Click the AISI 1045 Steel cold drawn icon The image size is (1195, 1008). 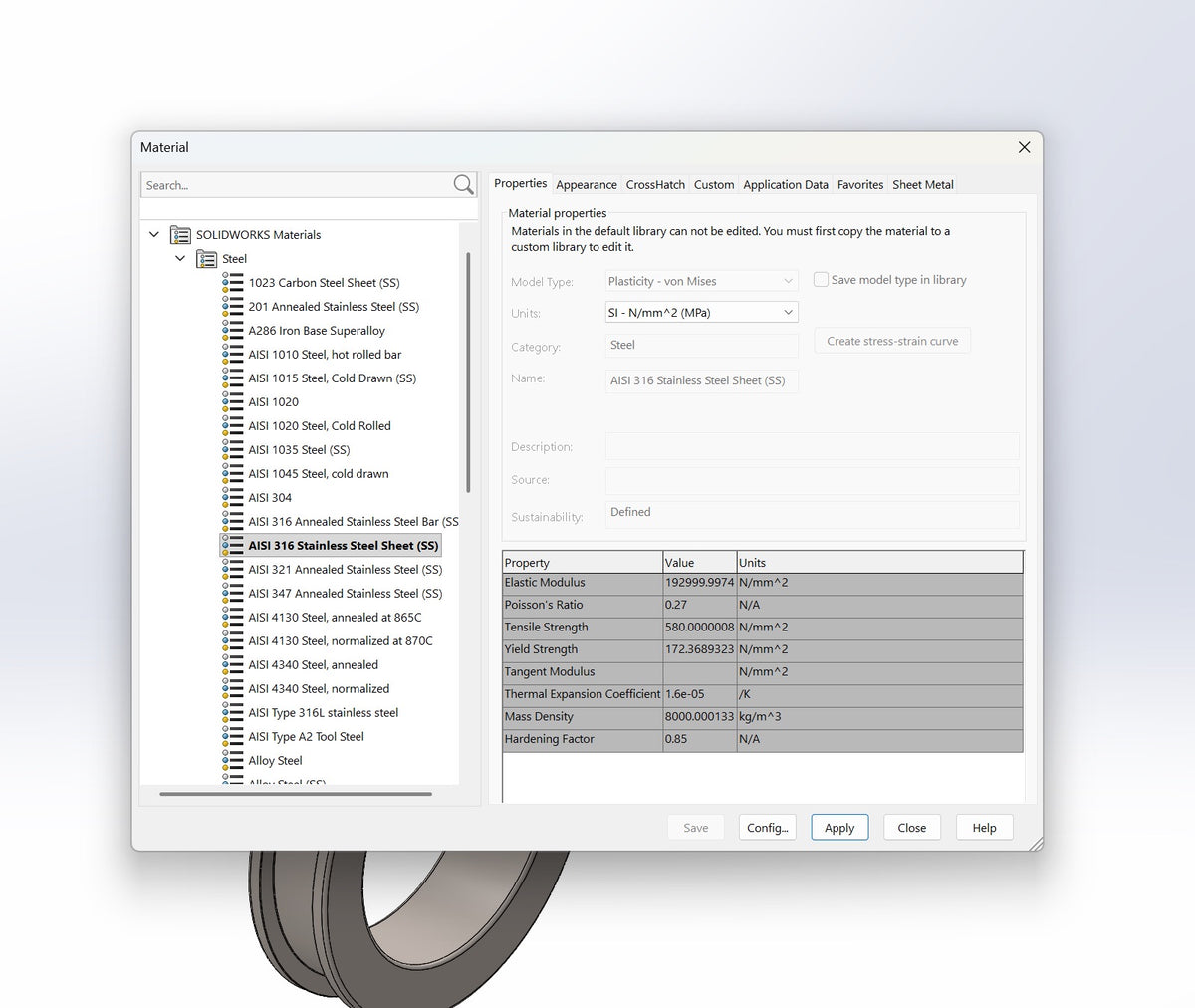(233, 474)
